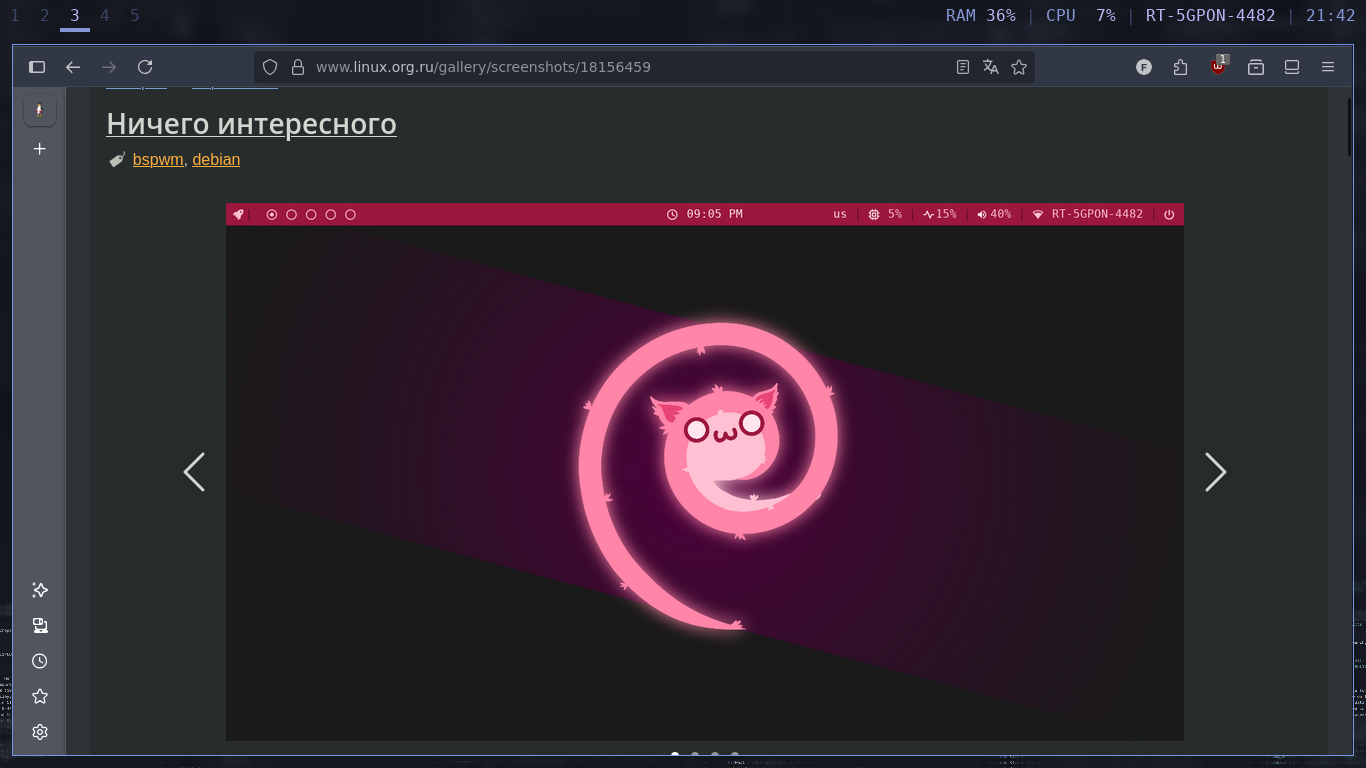The image size is (1366, 768).
Task: Switch to workspace 4
Action: pos(105,15)
